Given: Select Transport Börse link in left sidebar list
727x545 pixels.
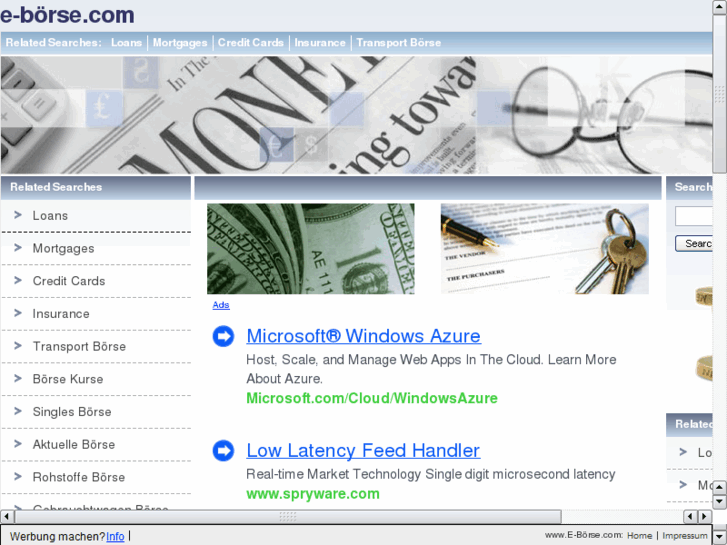Looking at the screenshot, I should (79, 346).
